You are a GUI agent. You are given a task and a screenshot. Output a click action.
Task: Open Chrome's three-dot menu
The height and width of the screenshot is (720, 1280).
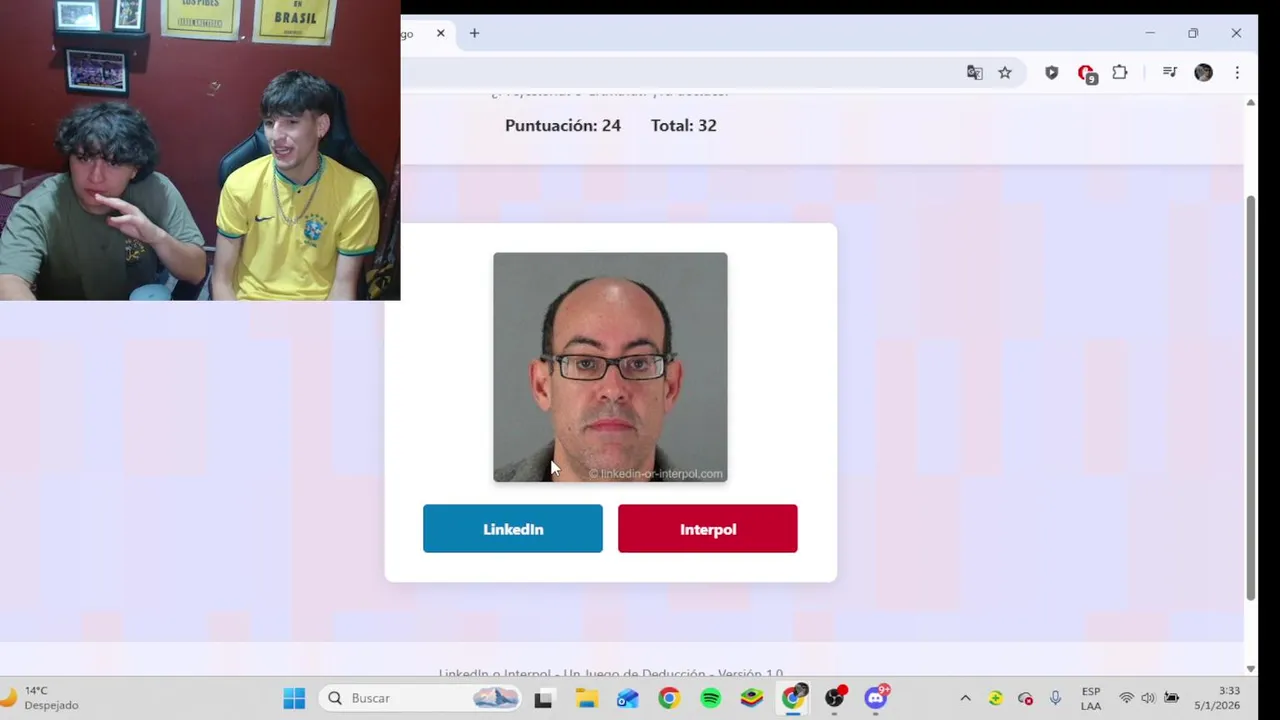(x=1237, y=72)
